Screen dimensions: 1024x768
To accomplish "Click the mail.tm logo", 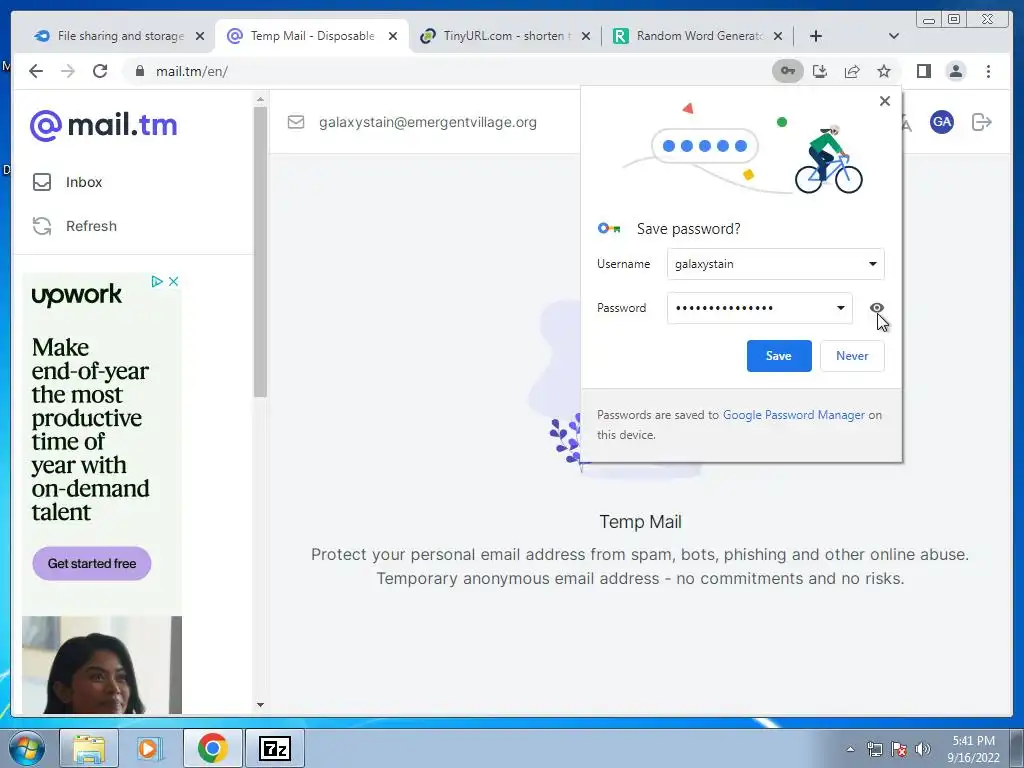I will click(x=103, y=125).
